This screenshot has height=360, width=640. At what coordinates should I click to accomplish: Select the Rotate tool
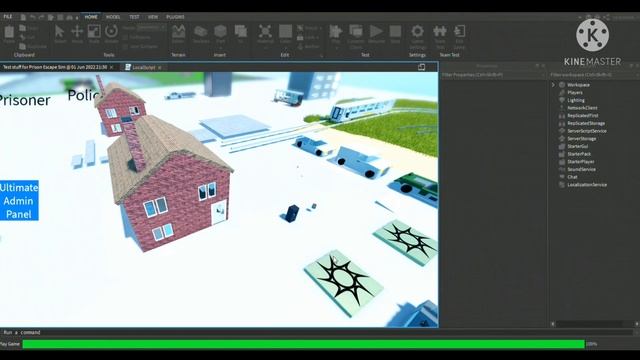click(x=111, y=33)
